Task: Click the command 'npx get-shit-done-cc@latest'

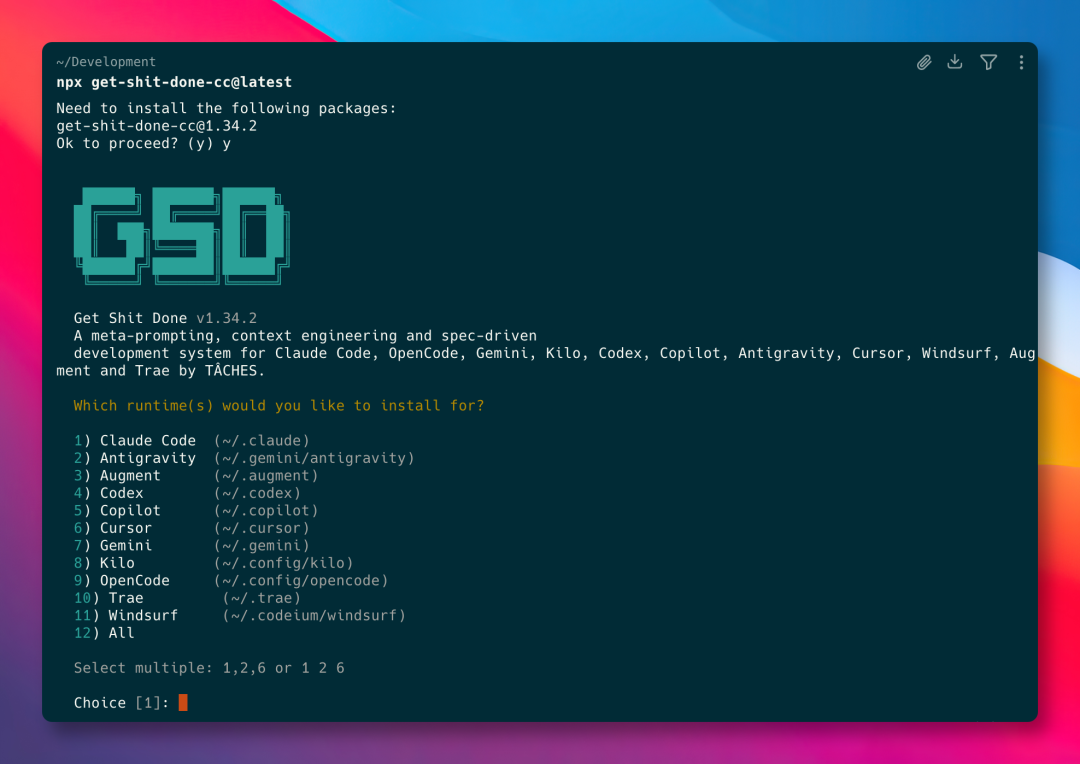Action: pyautogui.click(x=174, y=82)
